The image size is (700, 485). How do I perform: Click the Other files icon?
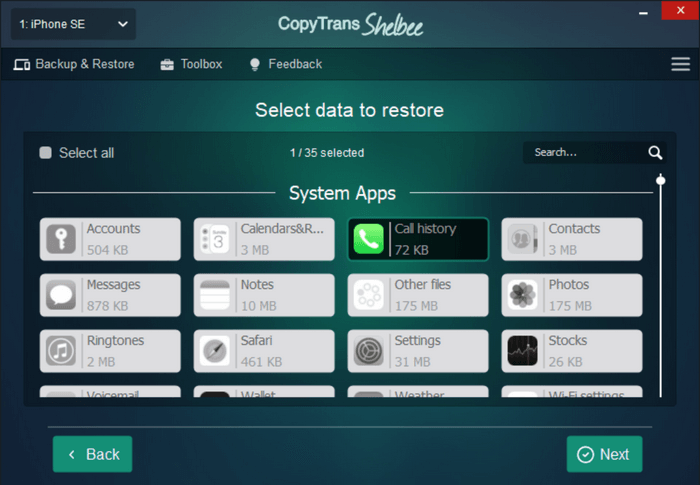pyautogui.click(x=369, y=295)
